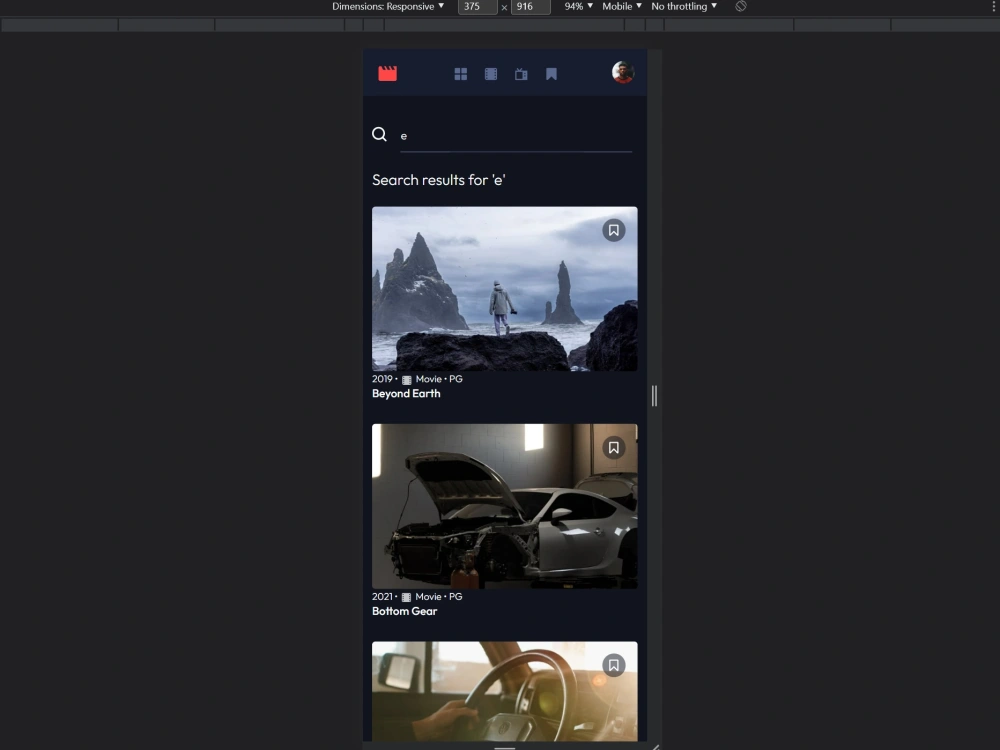Image resolution: width=1000 pixels, height=750 pixels.
Task: Open the 94% zoom dropdown
Action: click(x=578, y=6)
